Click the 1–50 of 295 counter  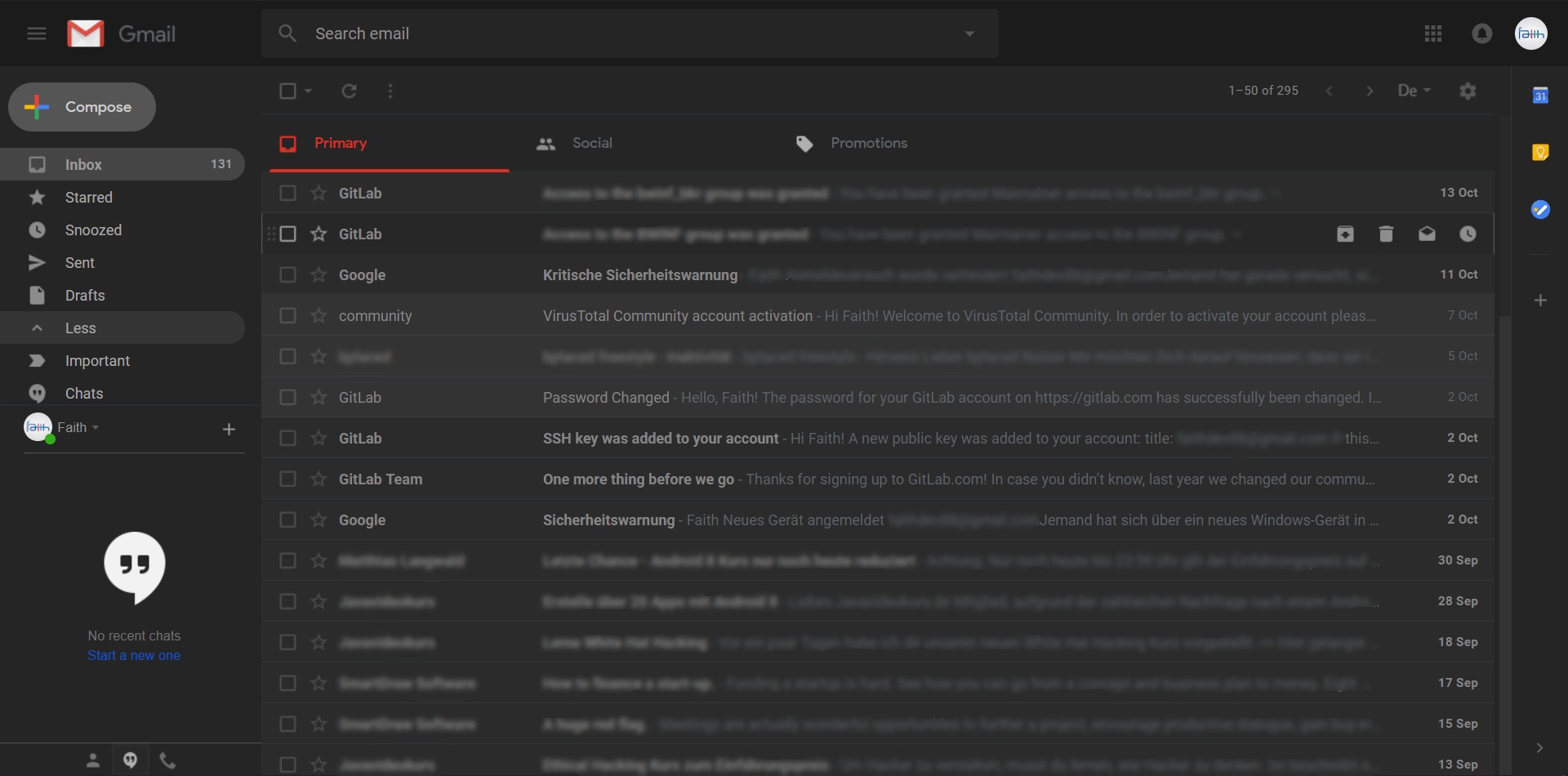1263,91
